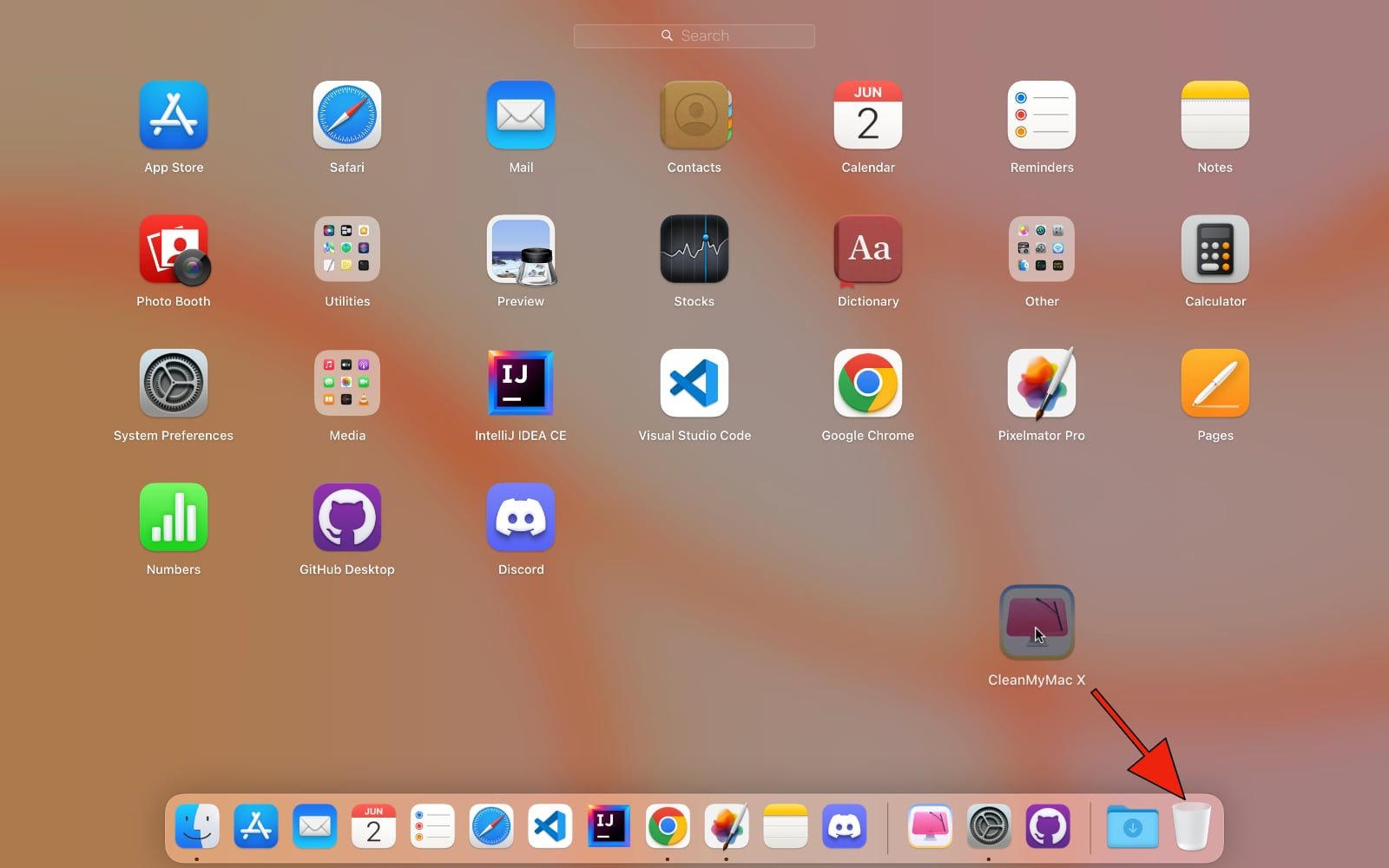The width and height of the screenshot is (1389, 868).
Task: Open Finder in the Dock
Action: point(197,825)
